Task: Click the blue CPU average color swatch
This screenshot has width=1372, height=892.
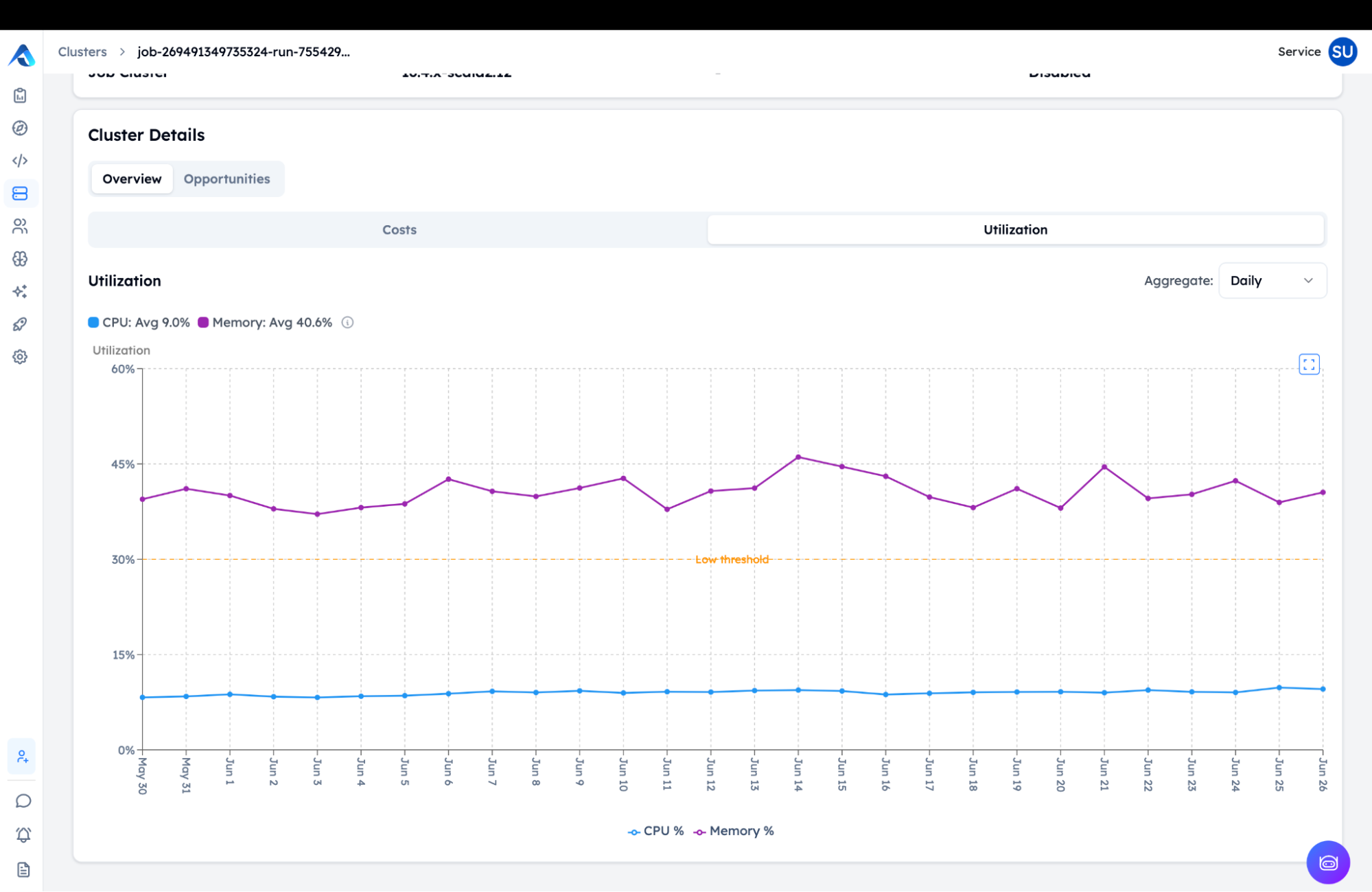Action: [93, 323]
